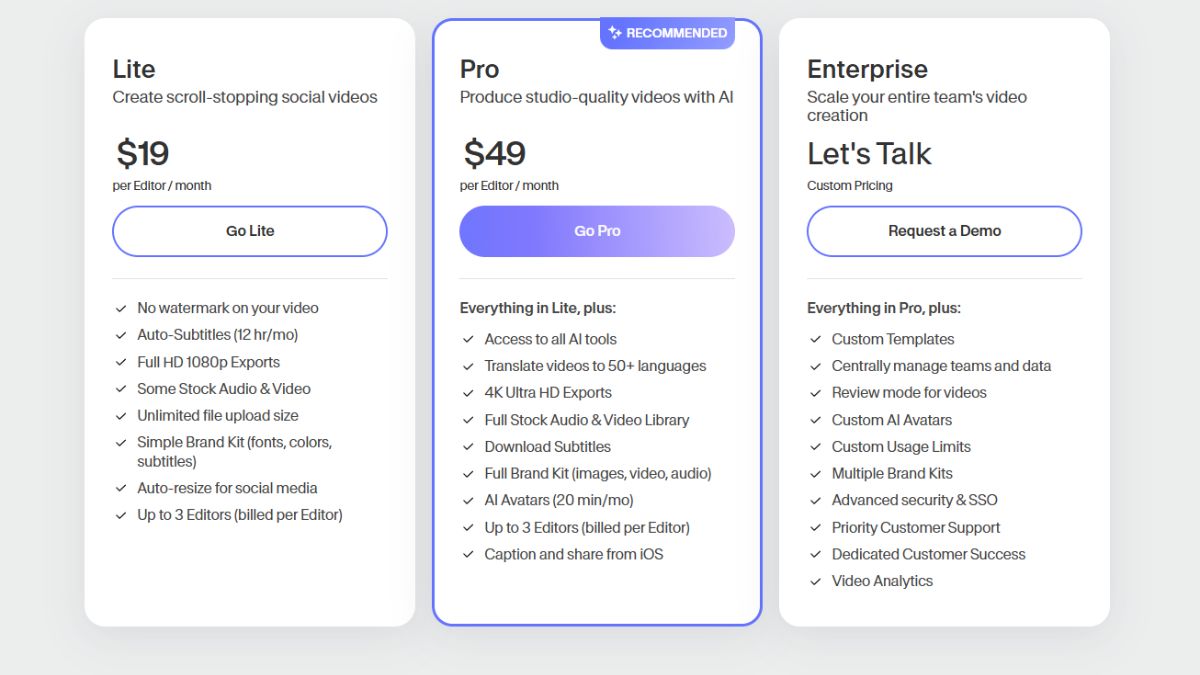Request a Demo for Enterprise
The width and height of the screenshot is (1200, 675).
click(944, 231)
